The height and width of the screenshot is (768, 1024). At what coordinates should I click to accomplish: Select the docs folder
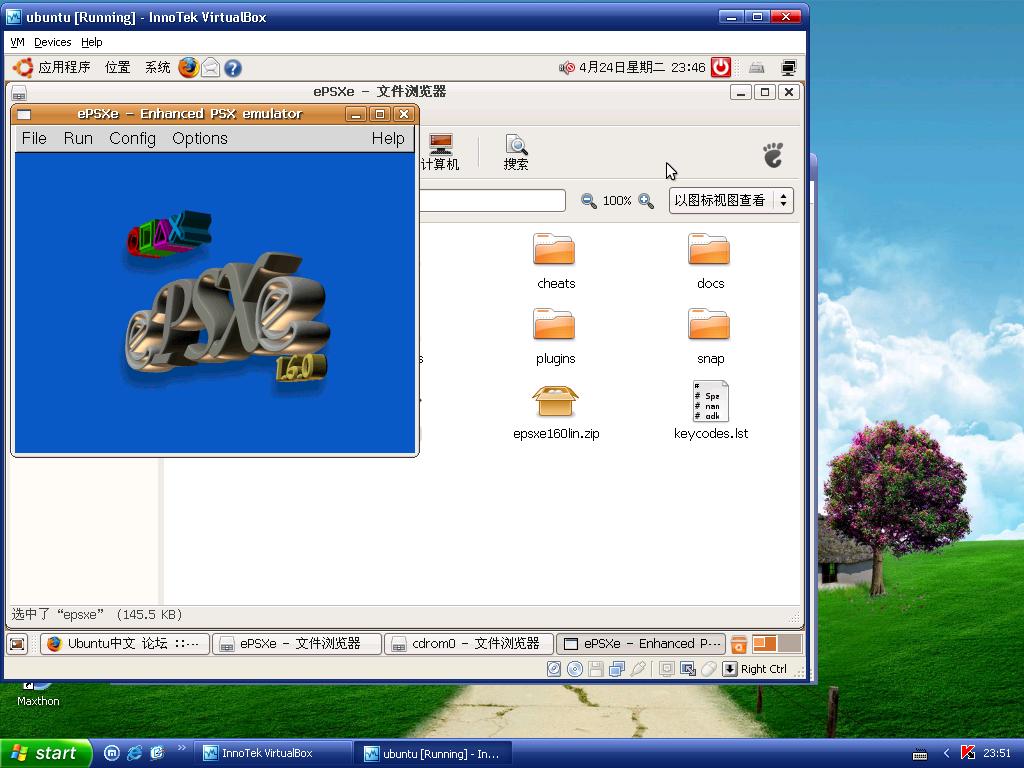tap(710, 261)
